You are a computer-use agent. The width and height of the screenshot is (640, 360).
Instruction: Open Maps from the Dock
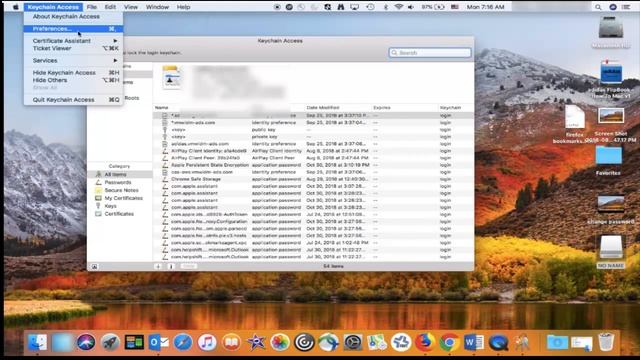click(377, 342)
